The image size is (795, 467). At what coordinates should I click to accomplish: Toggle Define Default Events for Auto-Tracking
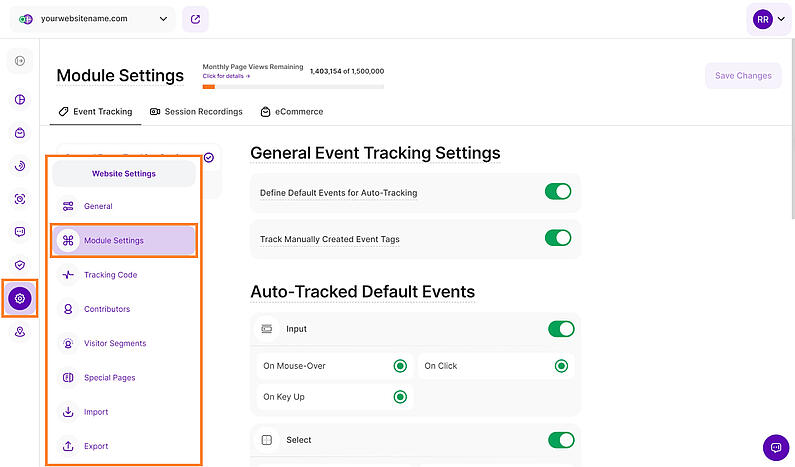(x=558, y=192)
